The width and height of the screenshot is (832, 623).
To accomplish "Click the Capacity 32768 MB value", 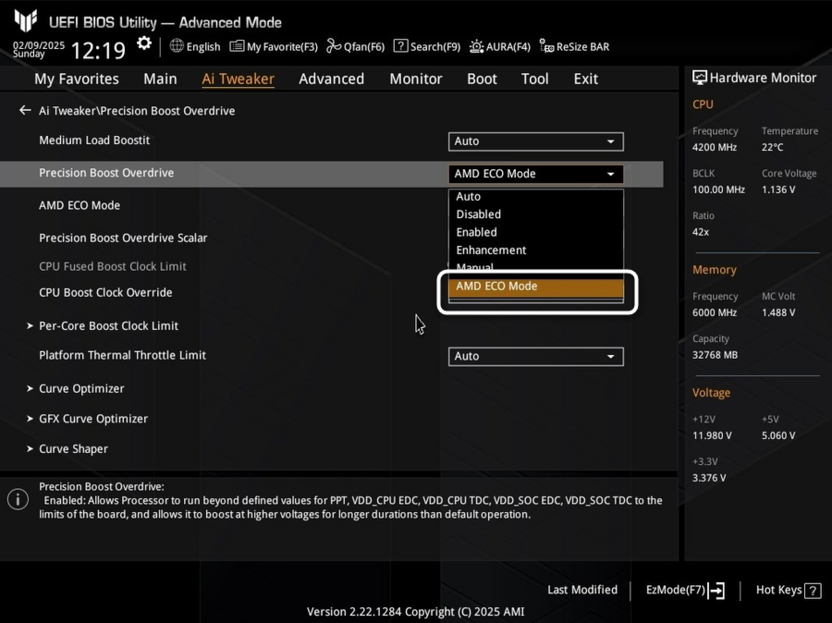I will (715, 355).
